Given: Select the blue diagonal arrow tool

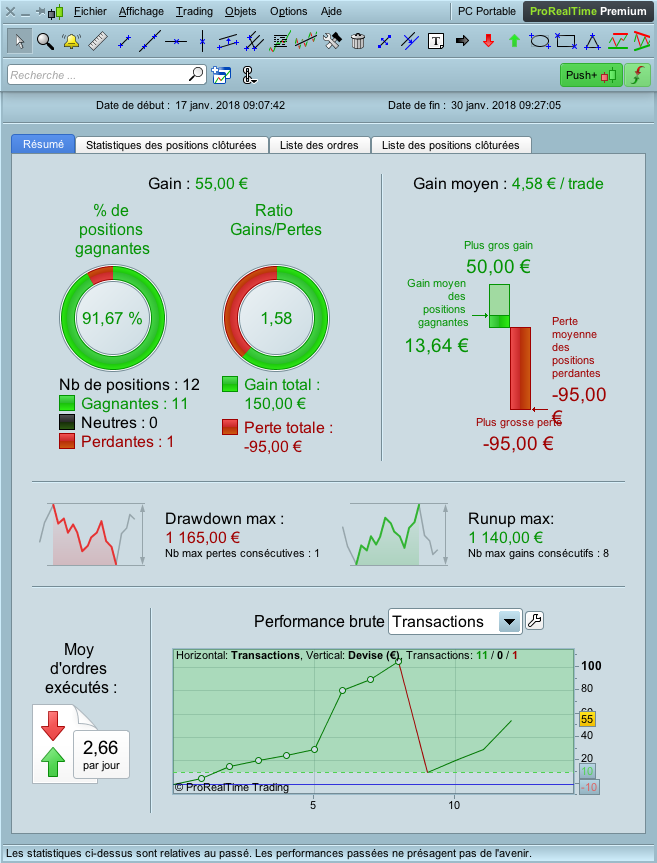Looking at the screenshot, I should [x=384, y=41].
